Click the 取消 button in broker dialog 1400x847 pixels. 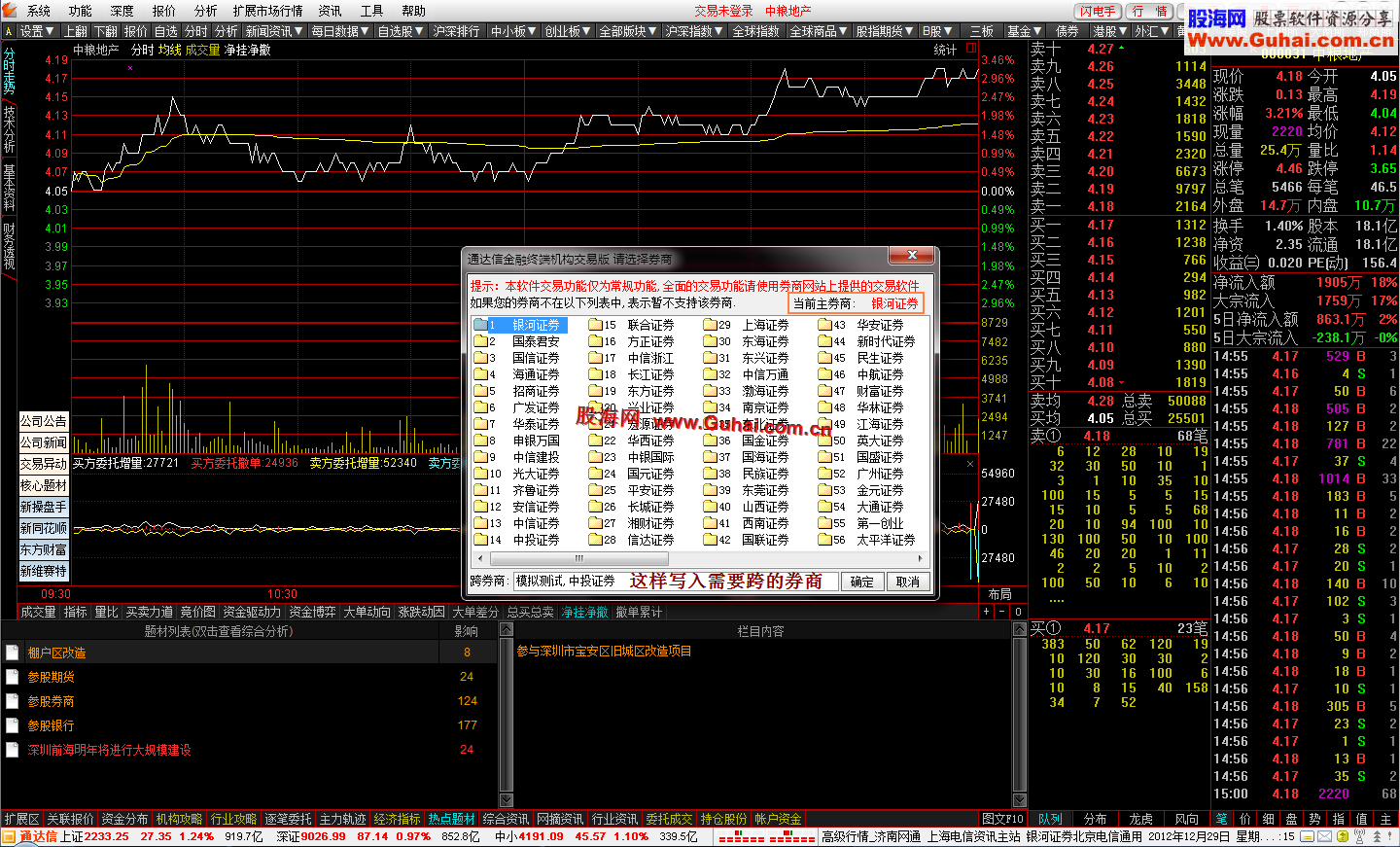pyautogui.click(x=908, y=582)
